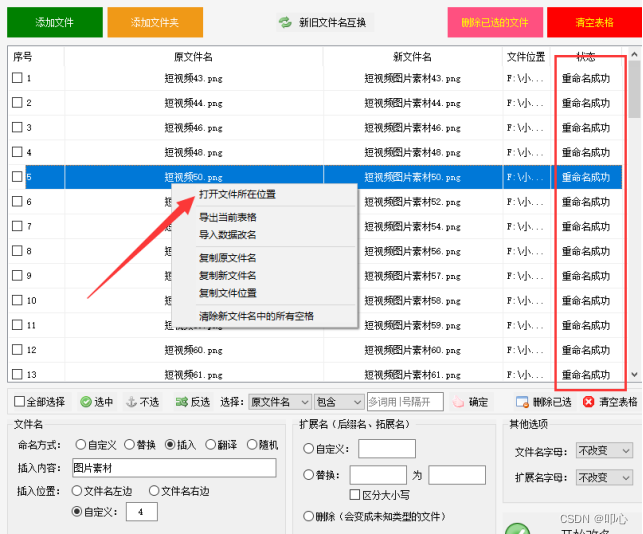Open the 文件名字母 case dropdown
This screenshot has width=643, height=534.
(604, 451)
